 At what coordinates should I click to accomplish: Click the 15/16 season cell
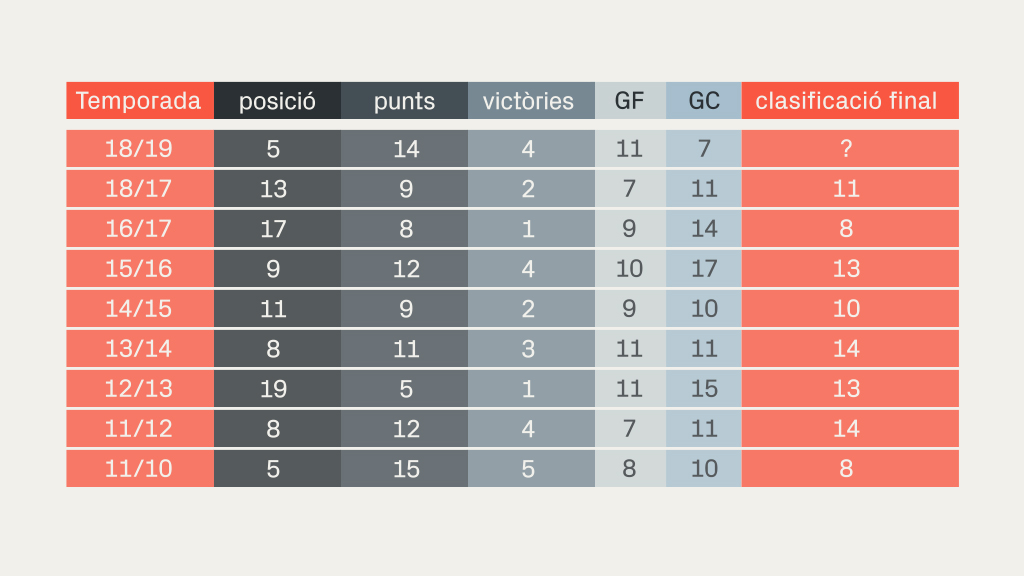coord(140,268)
